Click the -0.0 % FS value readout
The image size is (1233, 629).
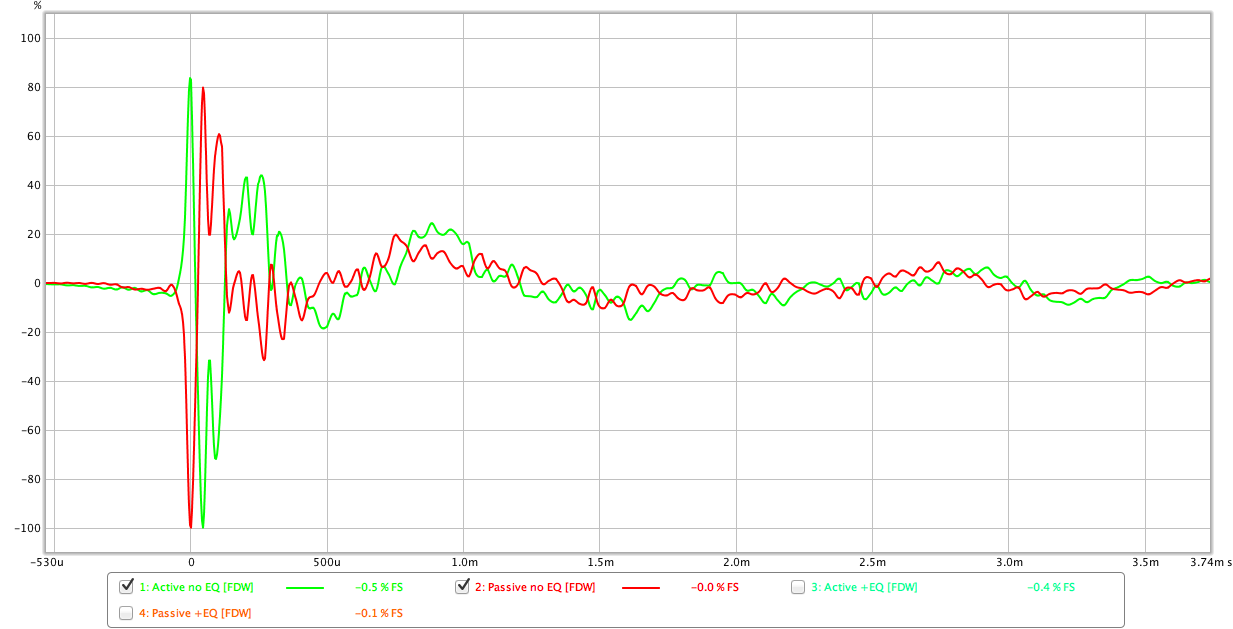click(x=714, y=588)
